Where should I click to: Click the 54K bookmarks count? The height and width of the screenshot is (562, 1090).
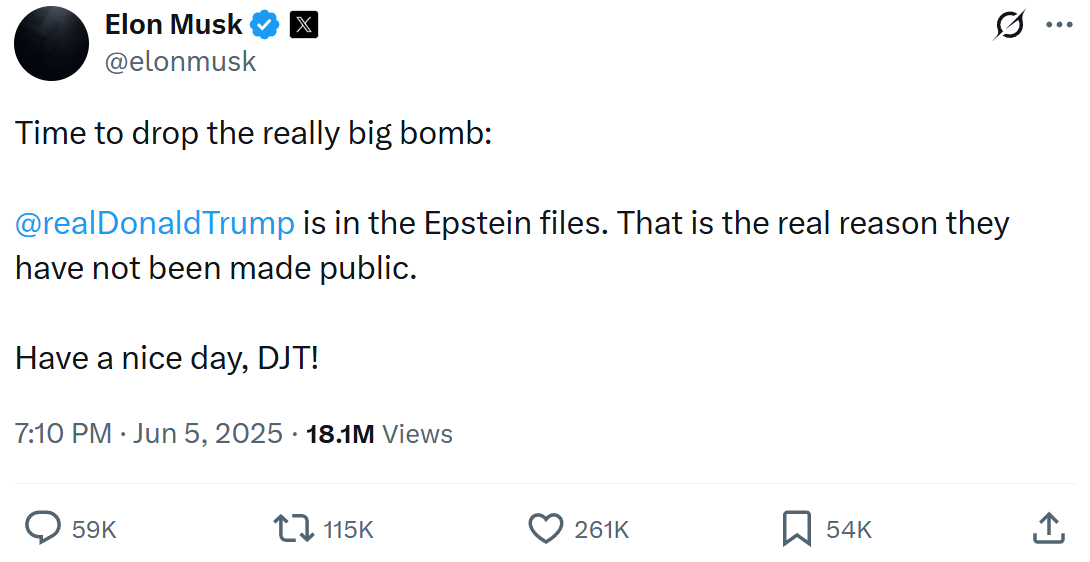pos(849,530)
